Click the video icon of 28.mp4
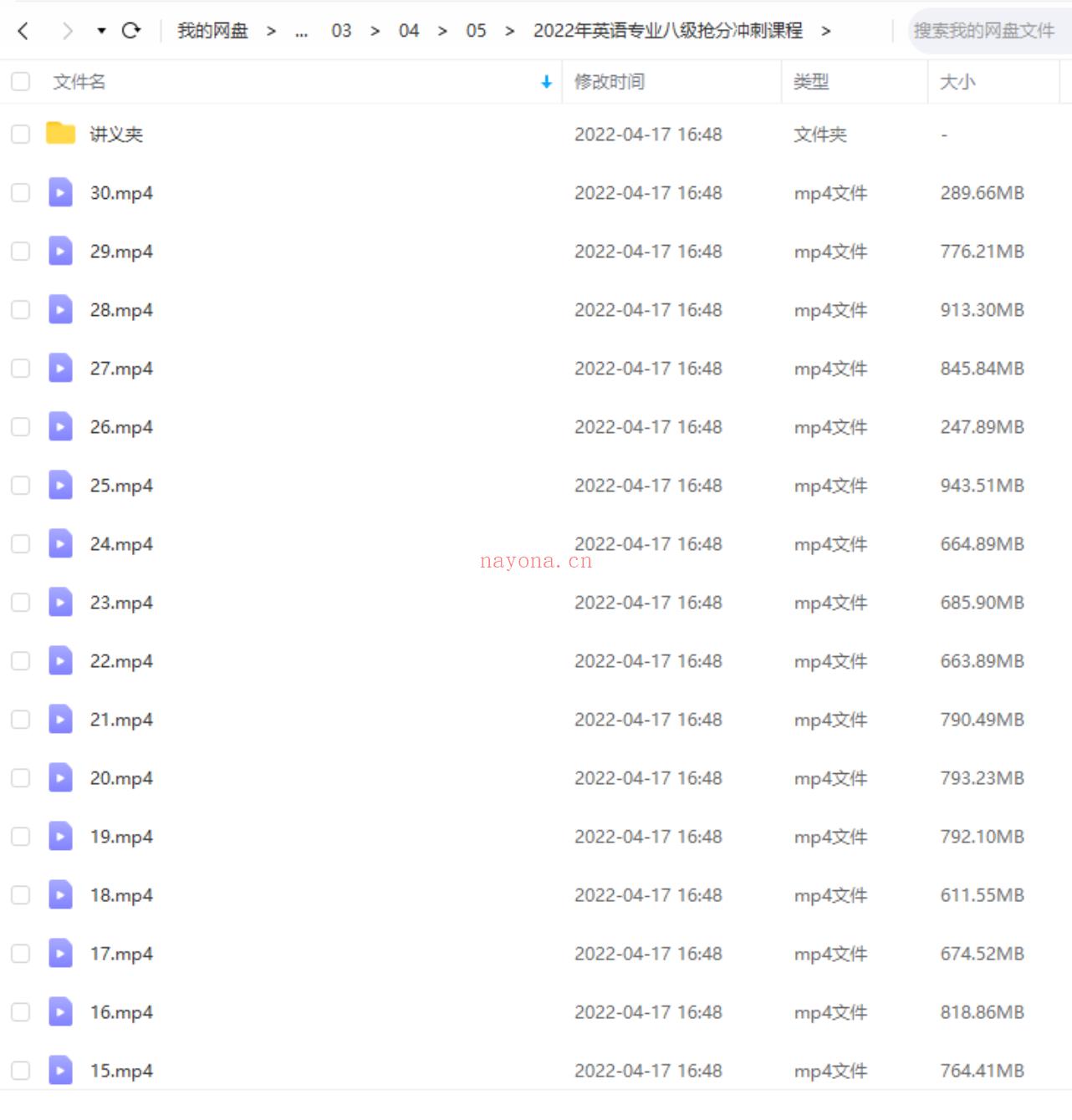This screenshot has width=1072, height=1120. (x=60, y=309)
